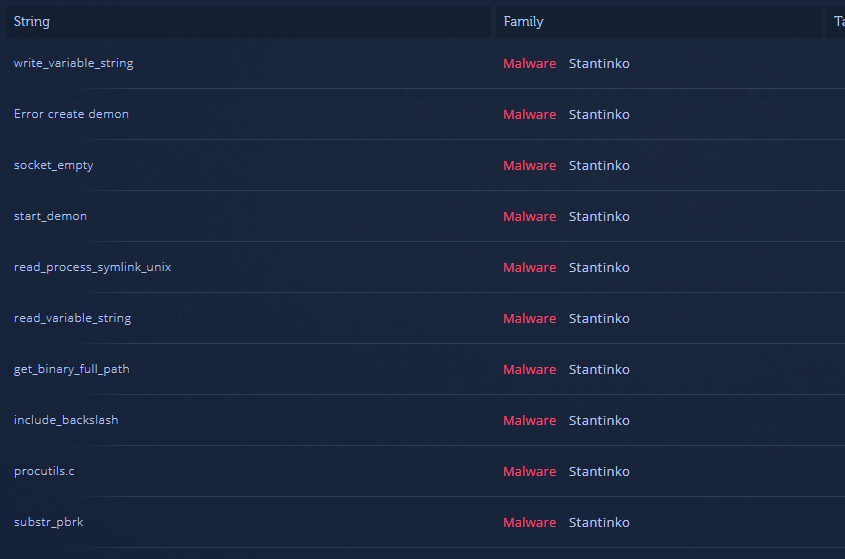Click the read_process_symlink_unix string
This screenshot has width=845, height=559.
coord(92,267)
